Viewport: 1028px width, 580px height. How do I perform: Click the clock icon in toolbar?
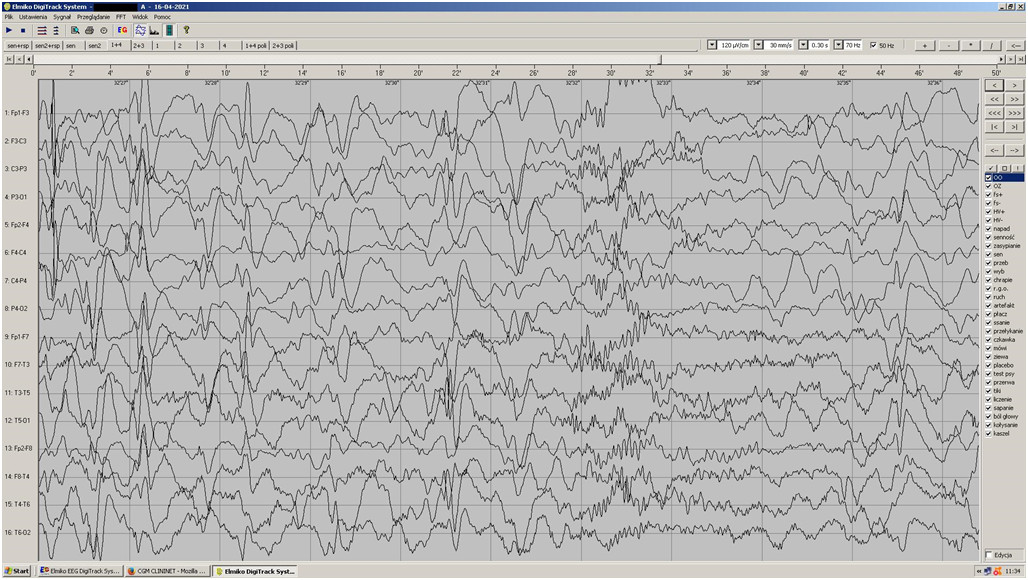click(x=103, y=30)
